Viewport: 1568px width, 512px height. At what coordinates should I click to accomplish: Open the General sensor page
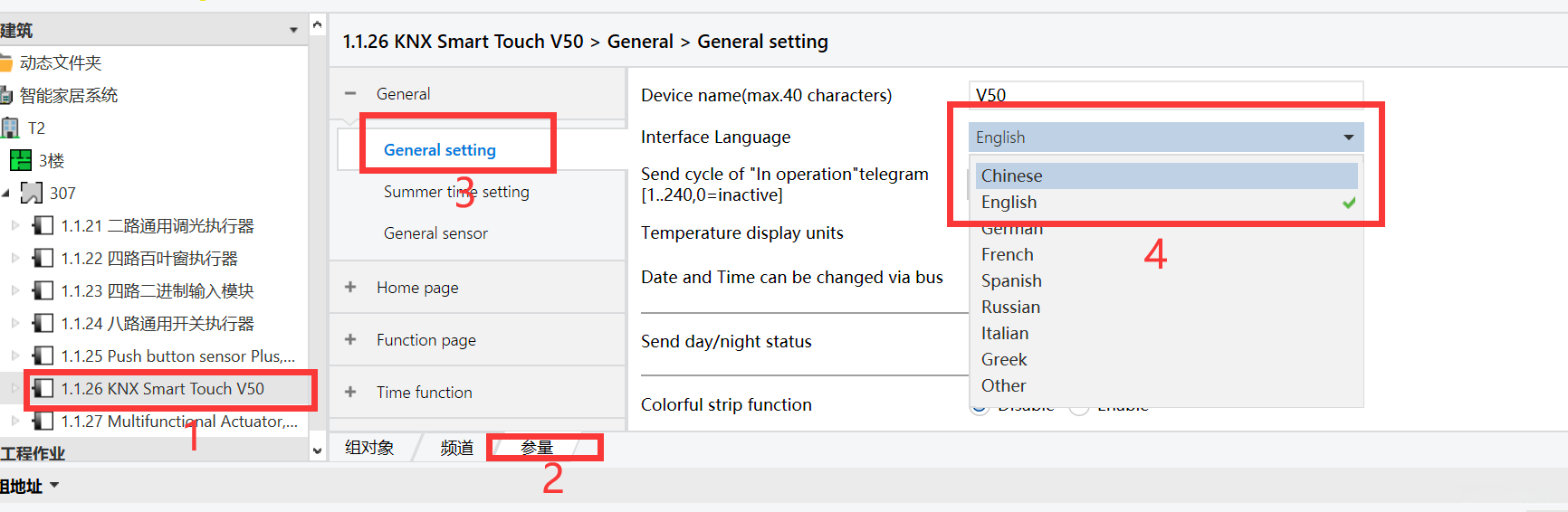click(x=435, y=233)
